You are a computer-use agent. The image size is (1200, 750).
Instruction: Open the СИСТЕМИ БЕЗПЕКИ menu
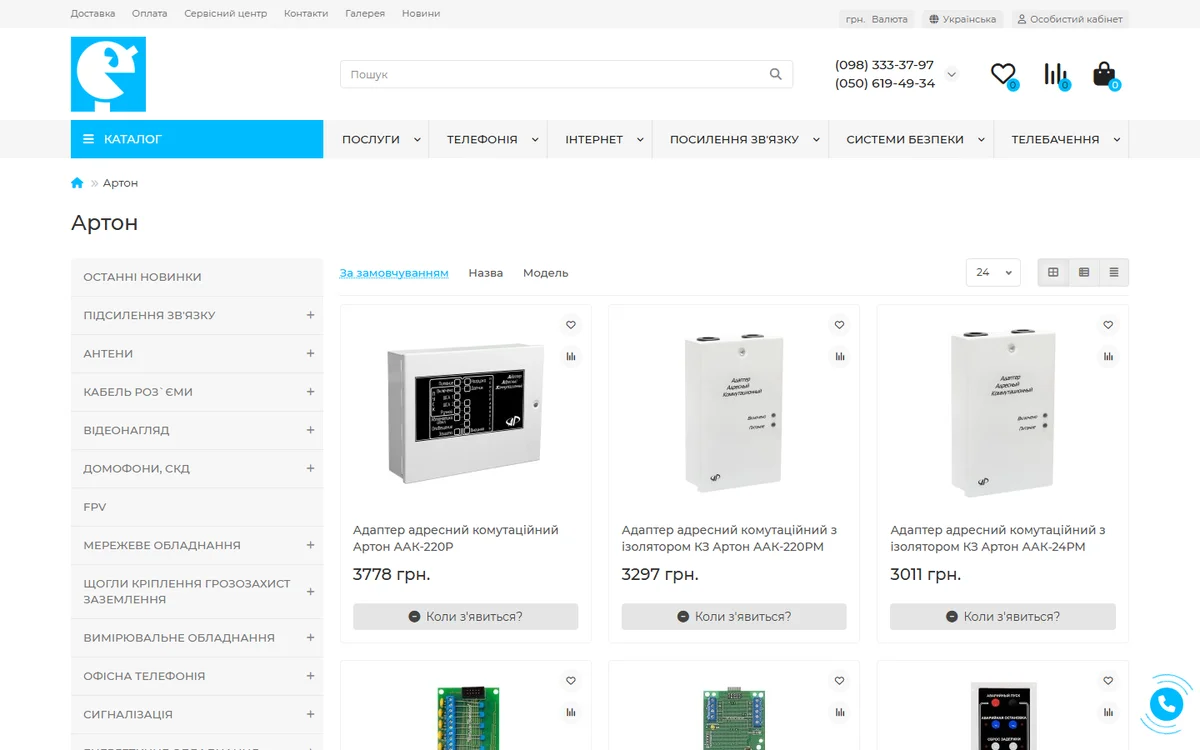tap(911, 139)
